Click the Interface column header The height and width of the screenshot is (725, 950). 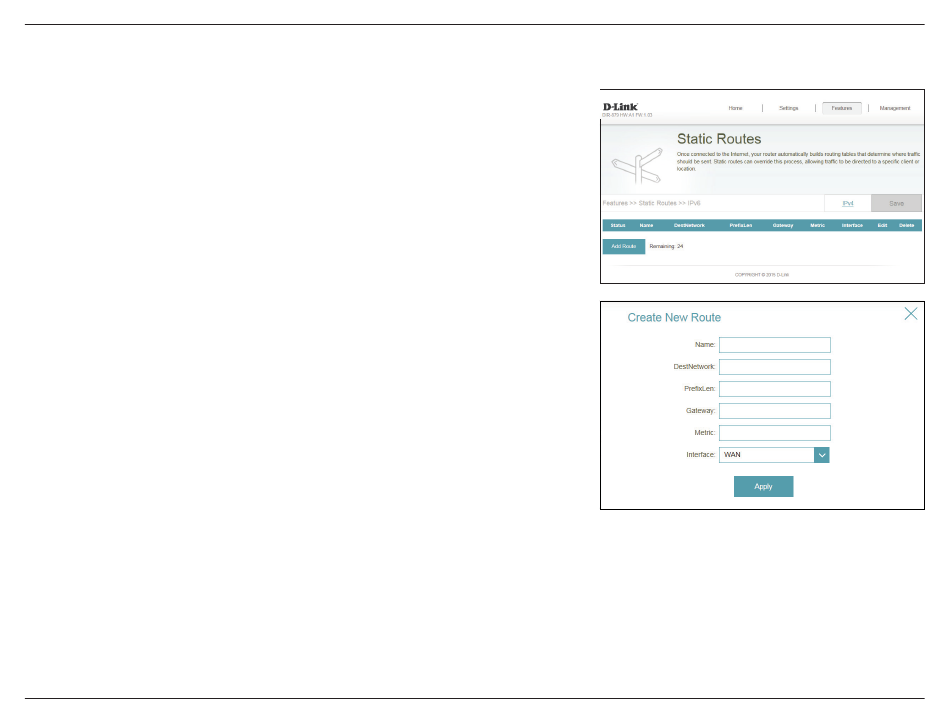tap(852, 225)
